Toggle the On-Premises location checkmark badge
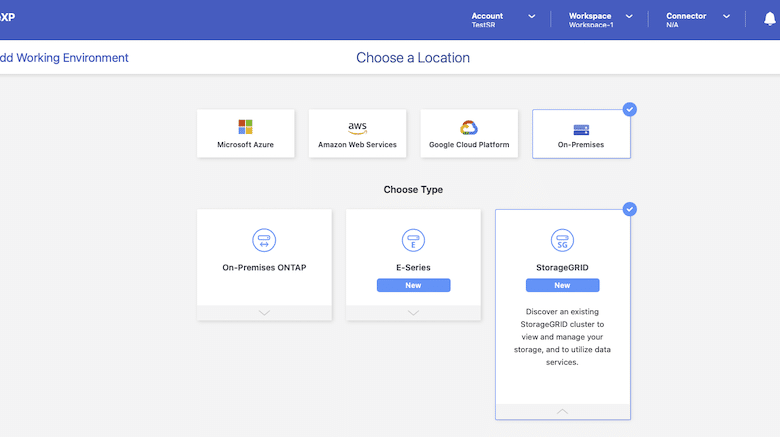This screenshot has height=437, width=780. click(630, 109)
